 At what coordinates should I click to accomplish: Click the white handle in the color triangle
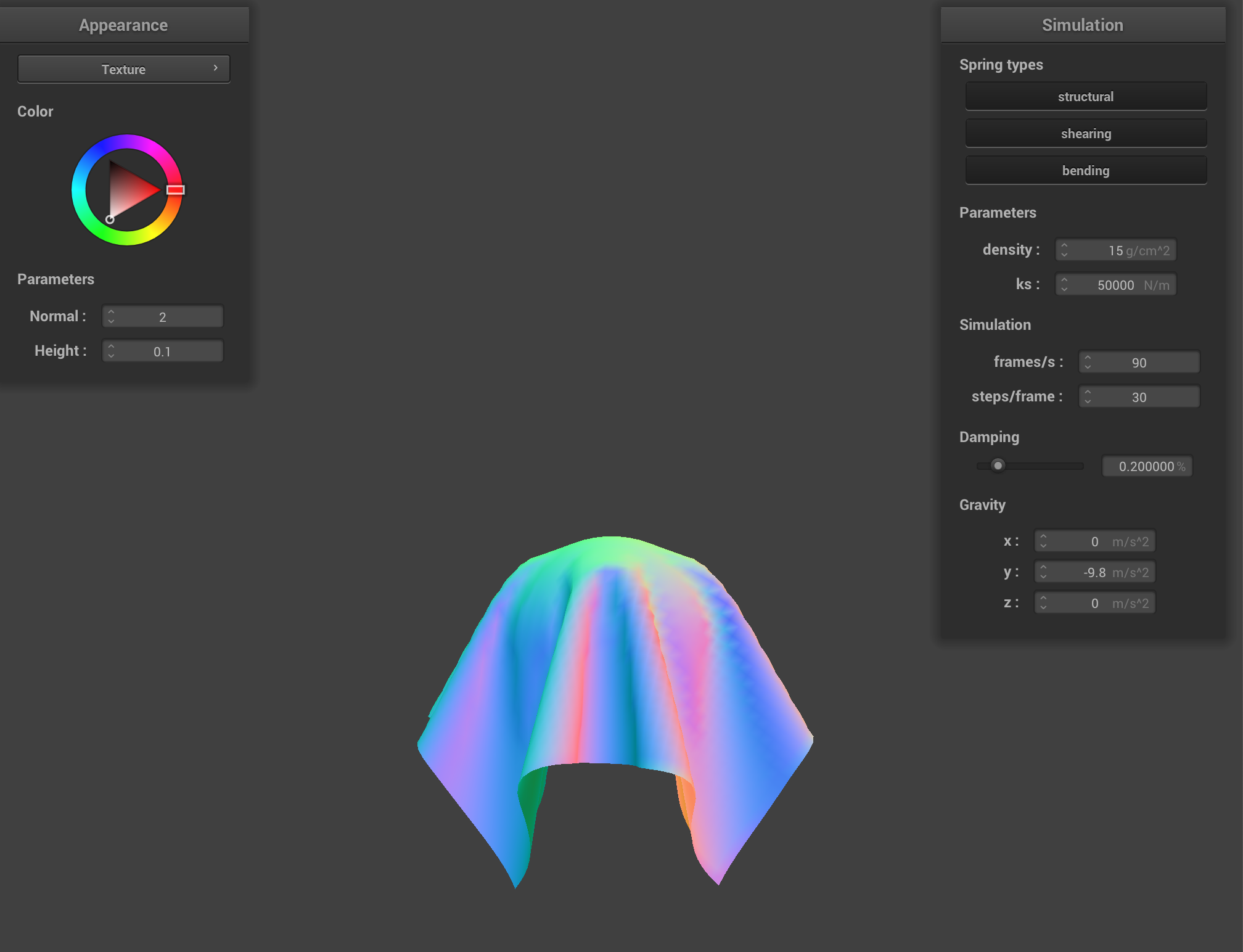tap(110, 220)
